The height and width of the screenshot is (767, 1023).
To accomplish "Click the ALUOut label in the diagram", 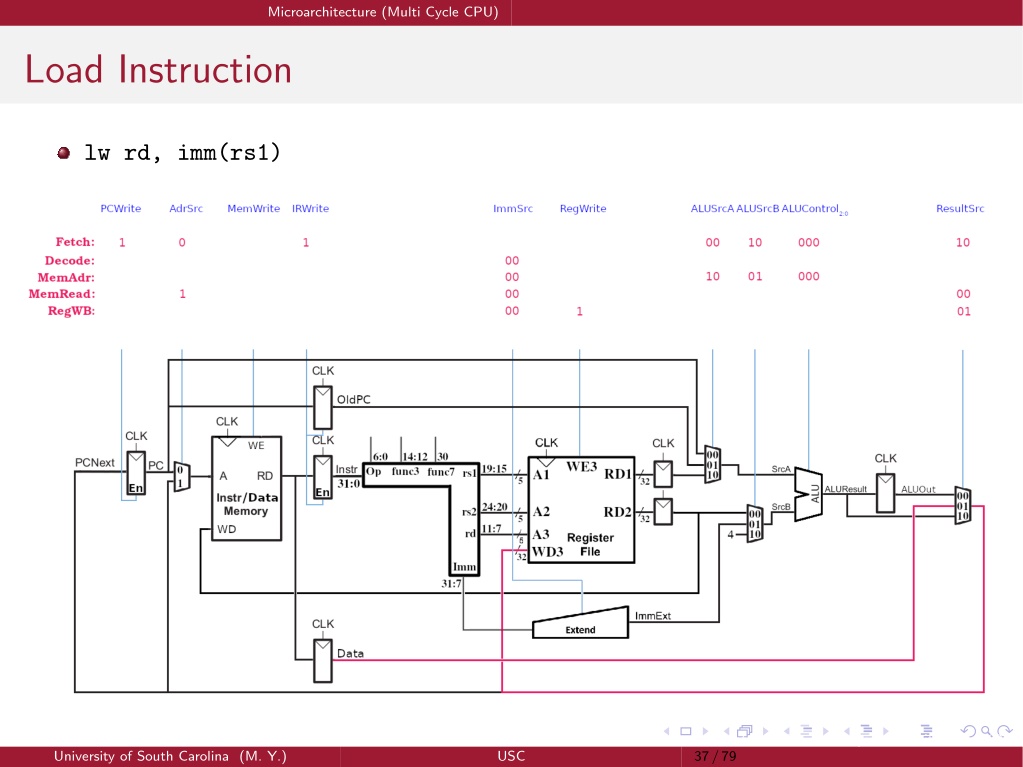I will (x=918, y=489).
